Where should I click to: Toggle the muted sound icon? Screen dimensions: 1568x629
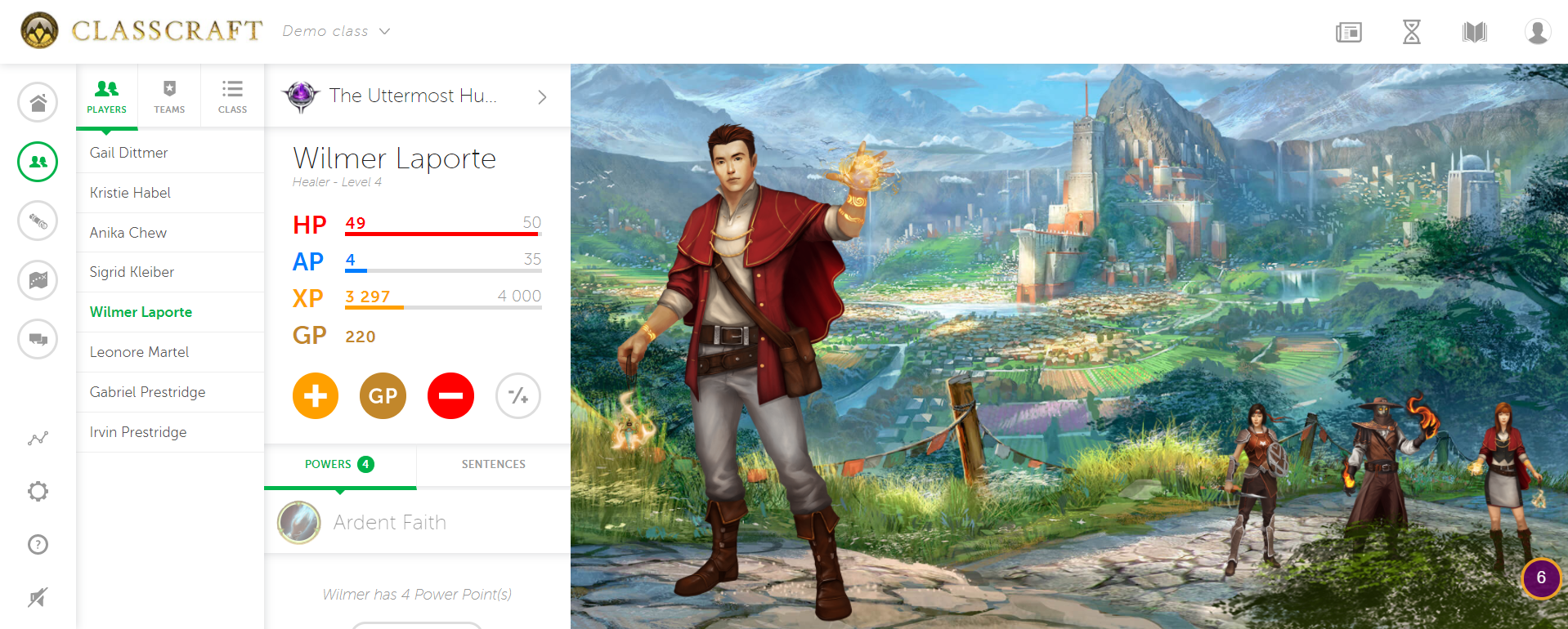coord(38,597)
